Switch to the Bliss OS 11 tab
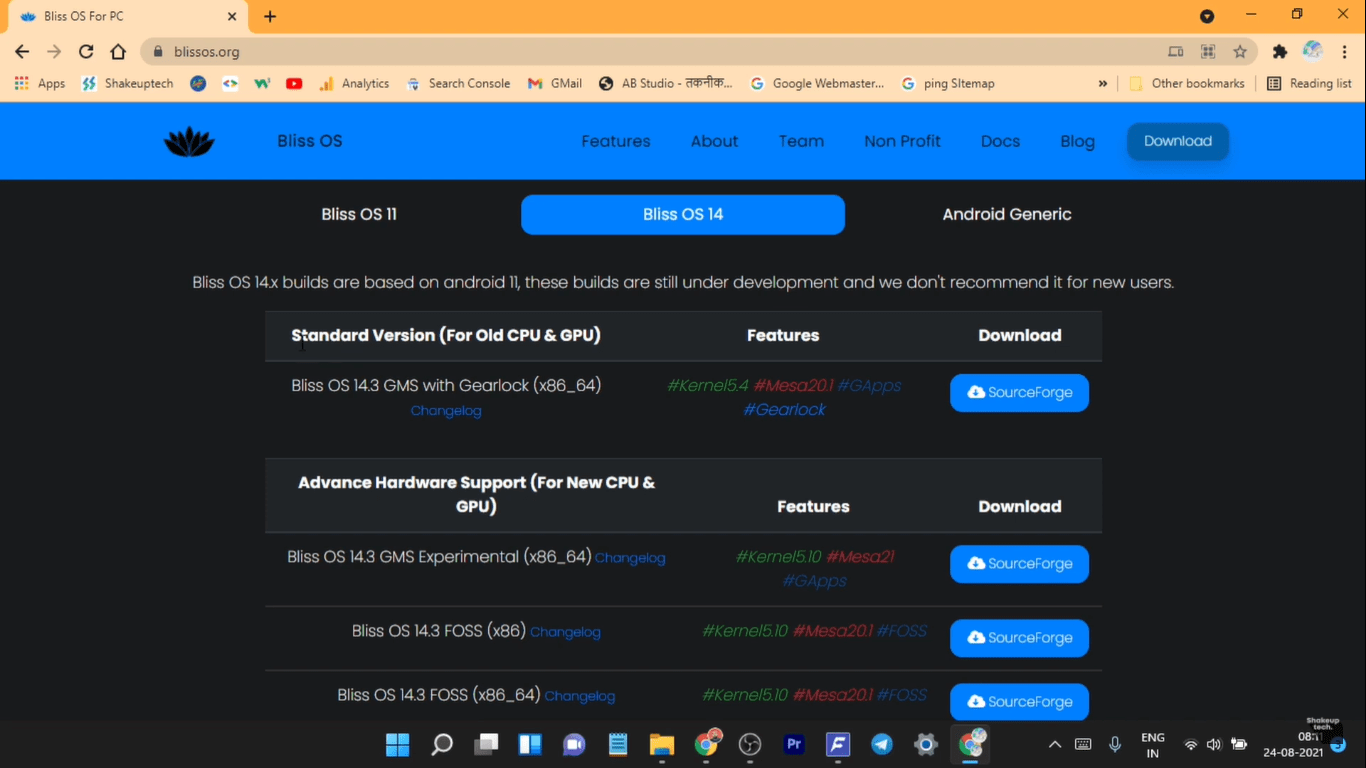The width and height of the screenshot is (1366, 768). pos(359,214)
